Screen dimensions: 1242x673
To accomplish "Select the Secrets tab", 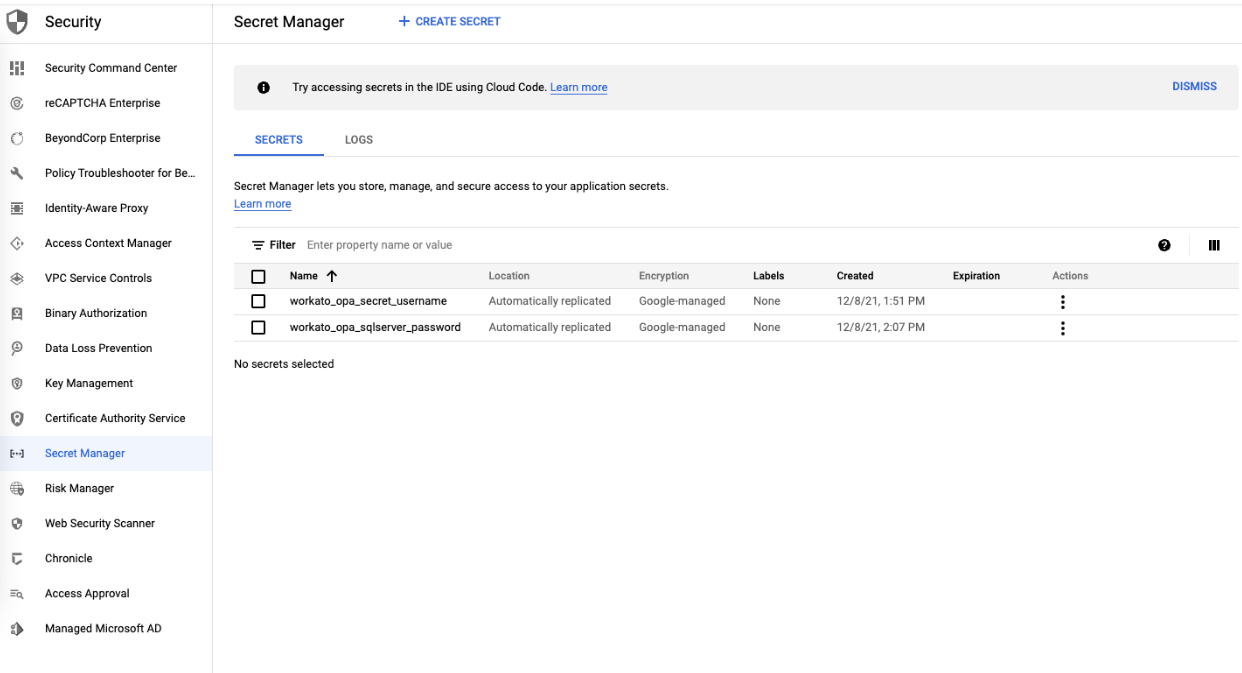I will click(278, 140).
